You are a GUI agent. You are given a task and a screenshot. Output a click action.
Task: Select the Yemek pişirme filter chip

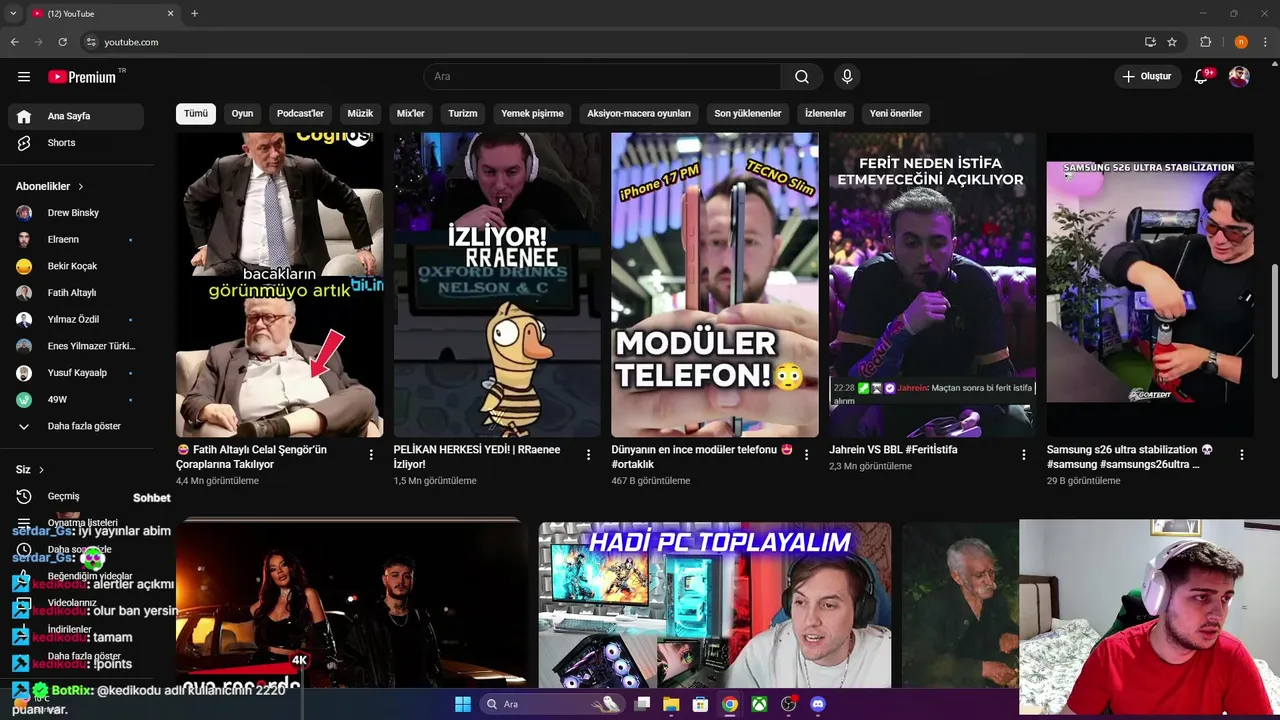point(532,114)
